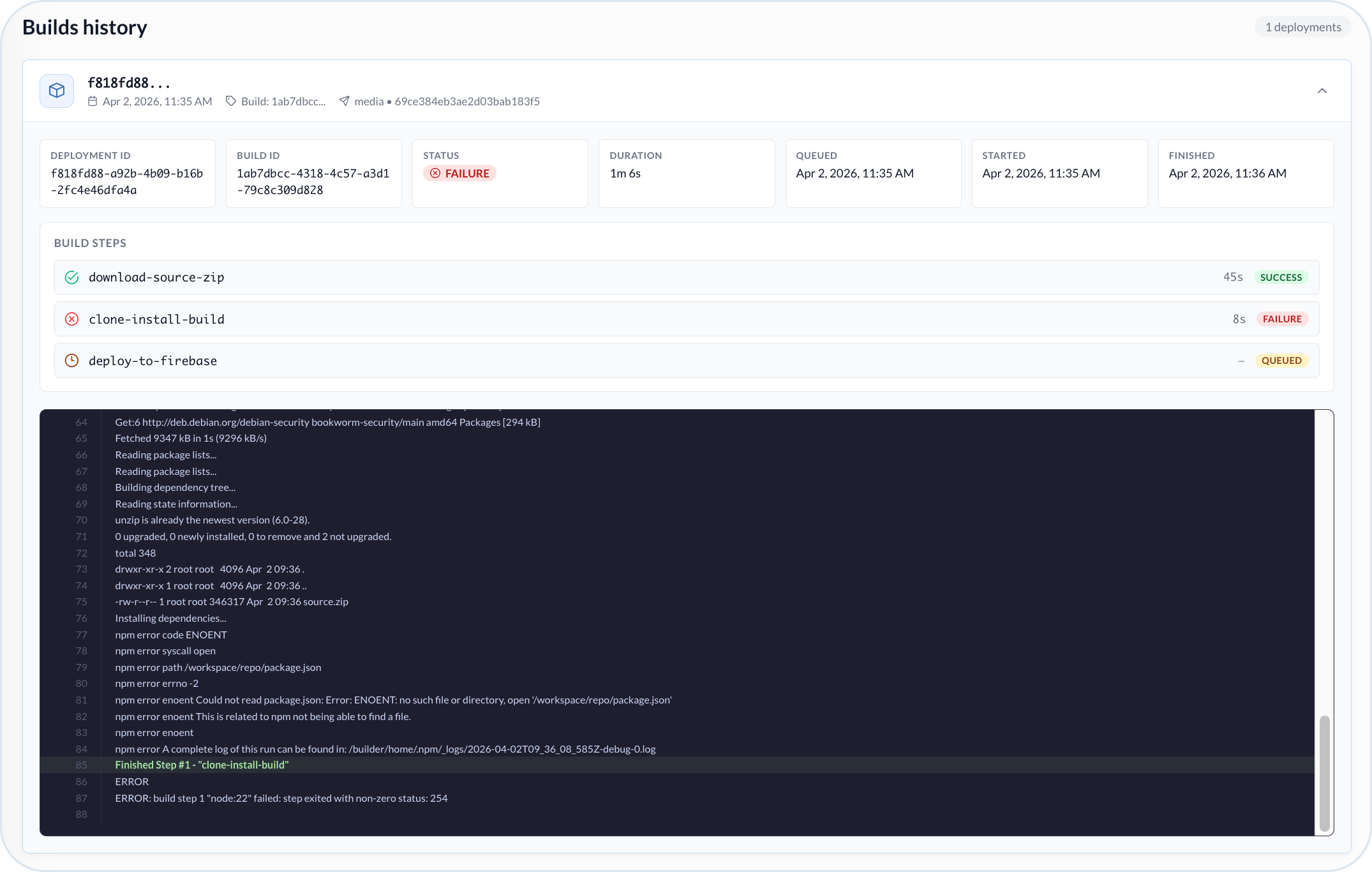Click log line total 348
The image size is (1372, 872).
click(135, 553)
